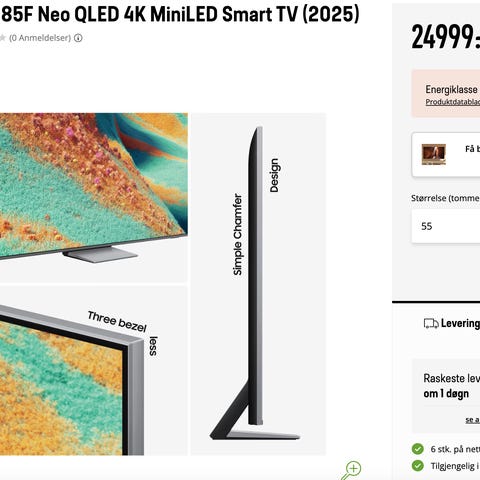The height and width of the screenshot is (480, 480).
Task: Click the Neo QLED 4K MiniLED product title
Action: pyautogui.click(x=180, y=14)
